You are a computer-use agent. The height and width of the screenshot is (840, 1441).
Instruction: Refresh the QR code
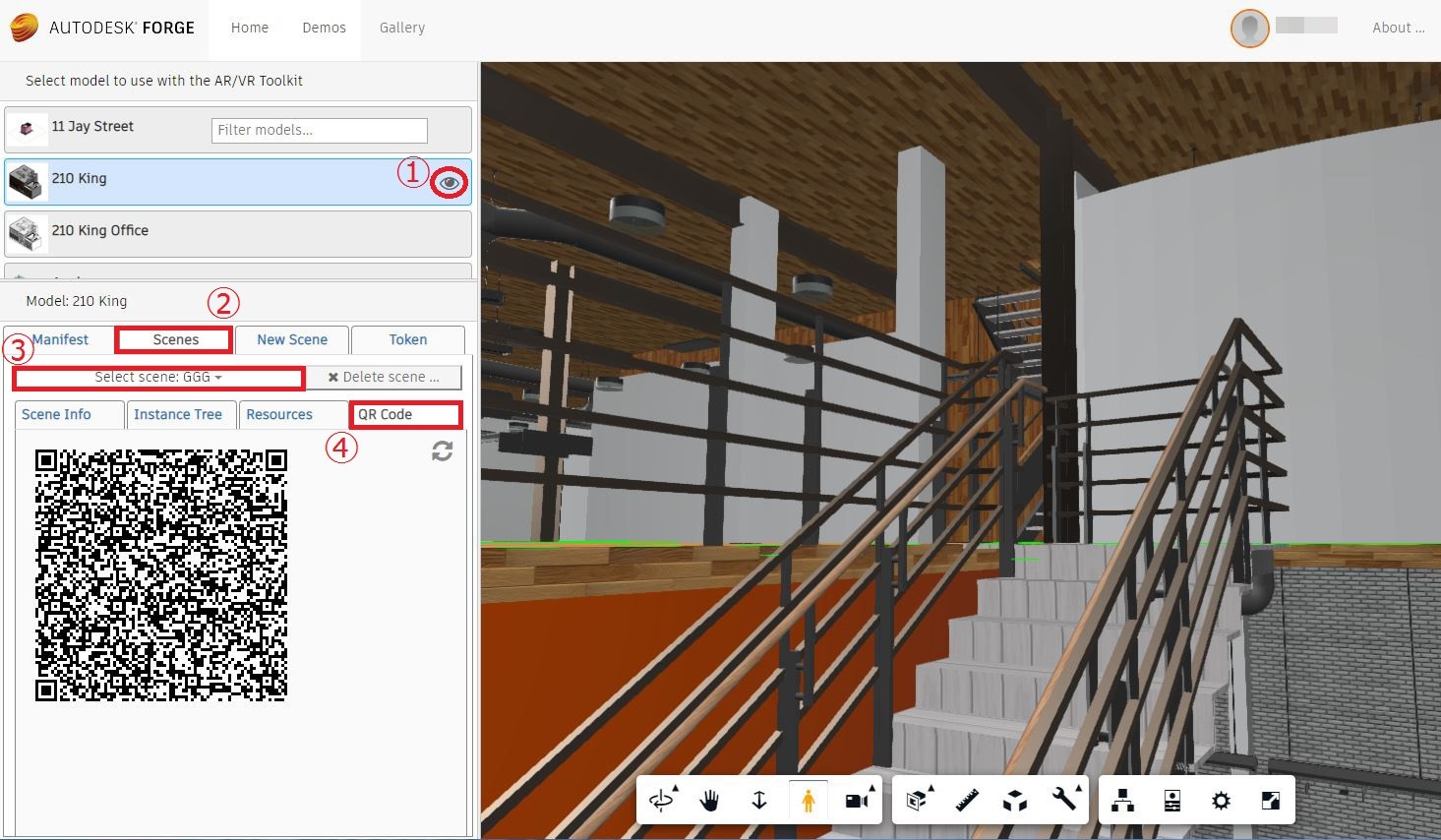point(443,450)
